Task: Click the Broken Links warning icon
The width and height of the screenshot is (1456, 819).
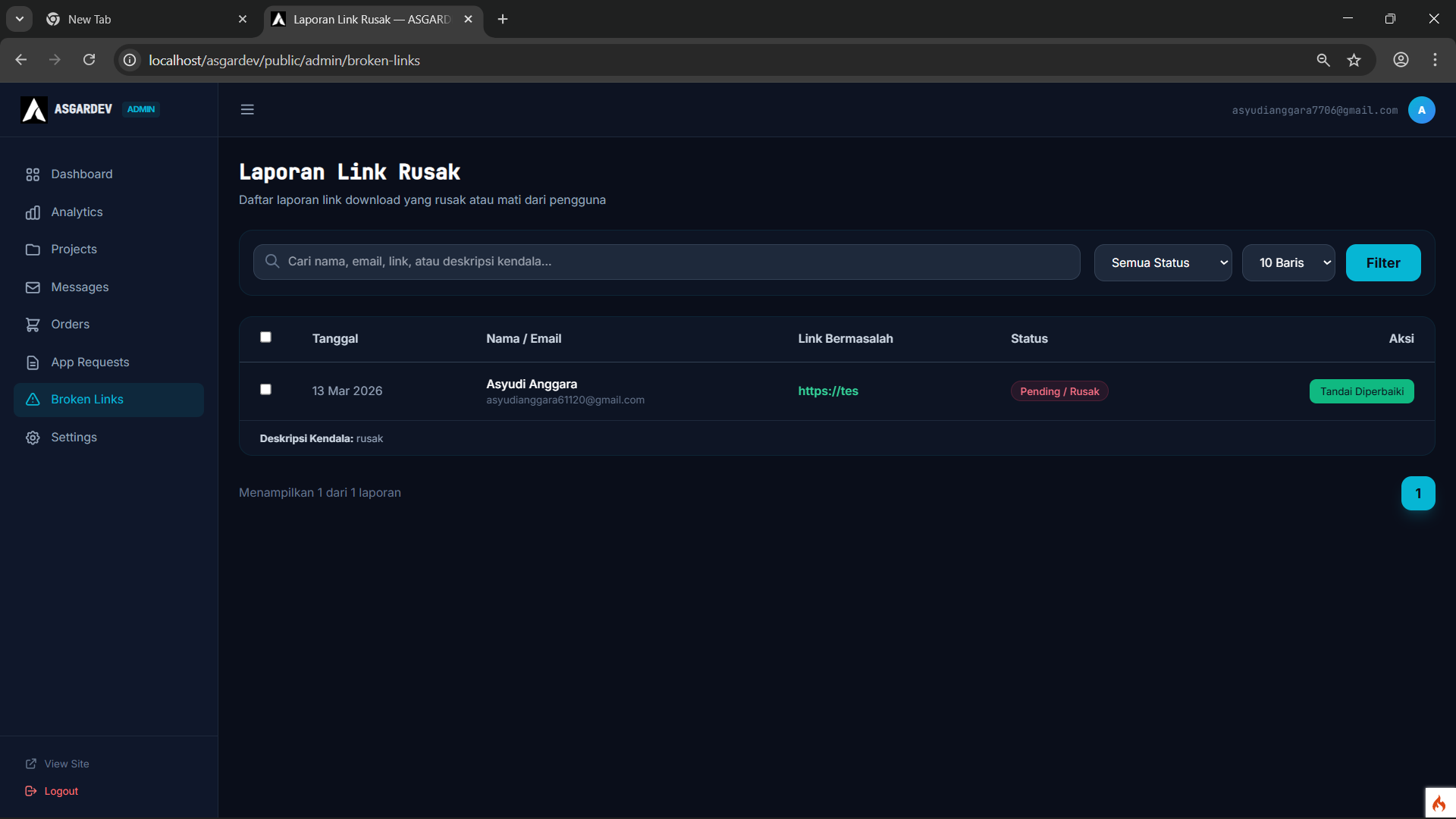Action: 33,400
